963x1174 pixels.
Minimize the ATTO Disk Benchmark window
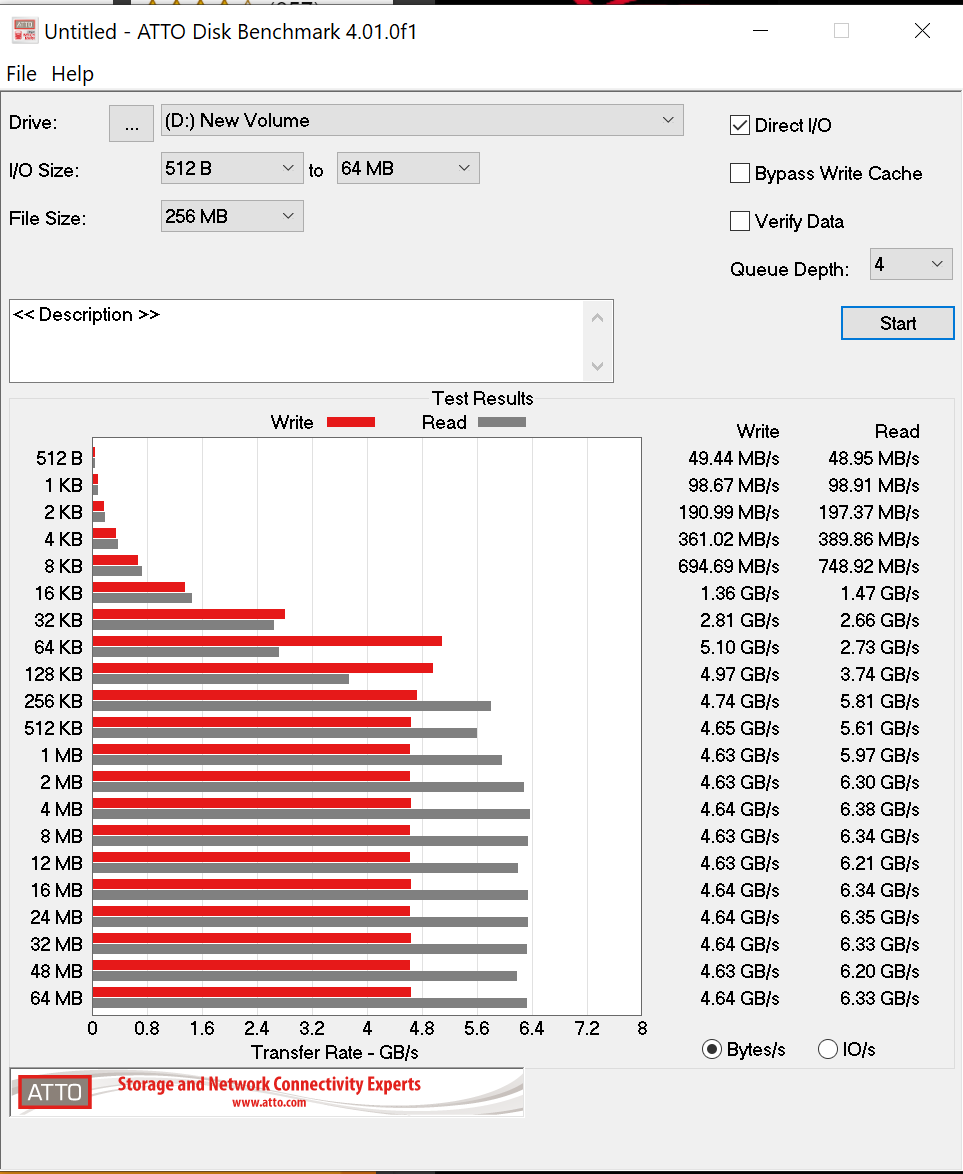point(761,31)
